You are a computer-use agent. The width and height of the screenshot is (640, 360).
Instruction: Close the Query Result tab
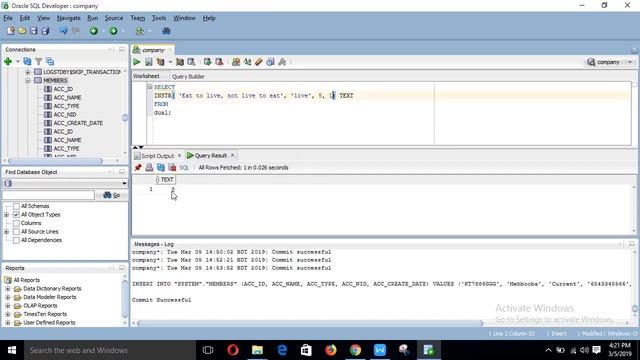click(x=232, y=155)
